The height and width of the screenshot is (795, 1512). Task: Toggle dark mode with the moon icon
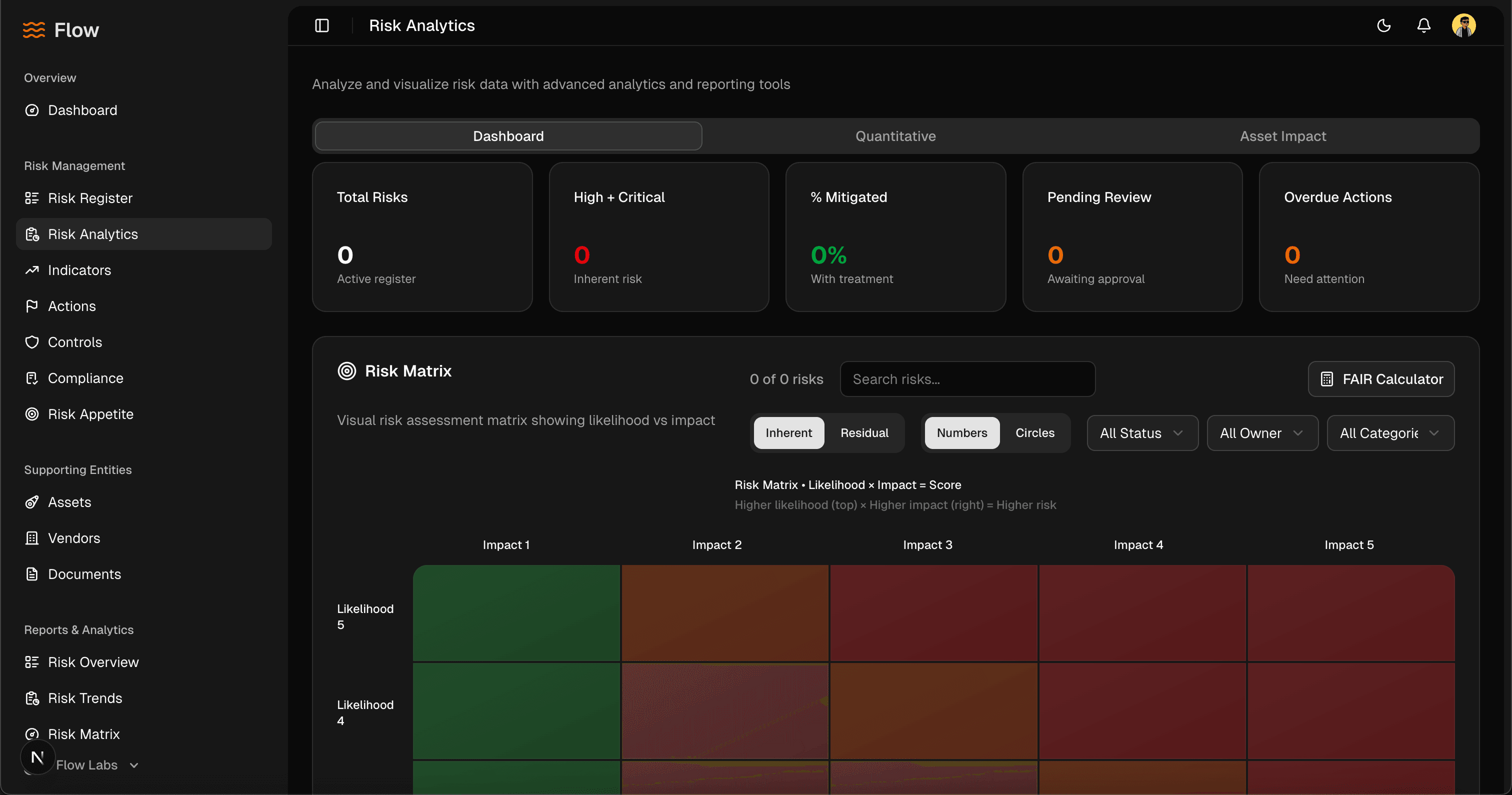[x=1384, y=25]
